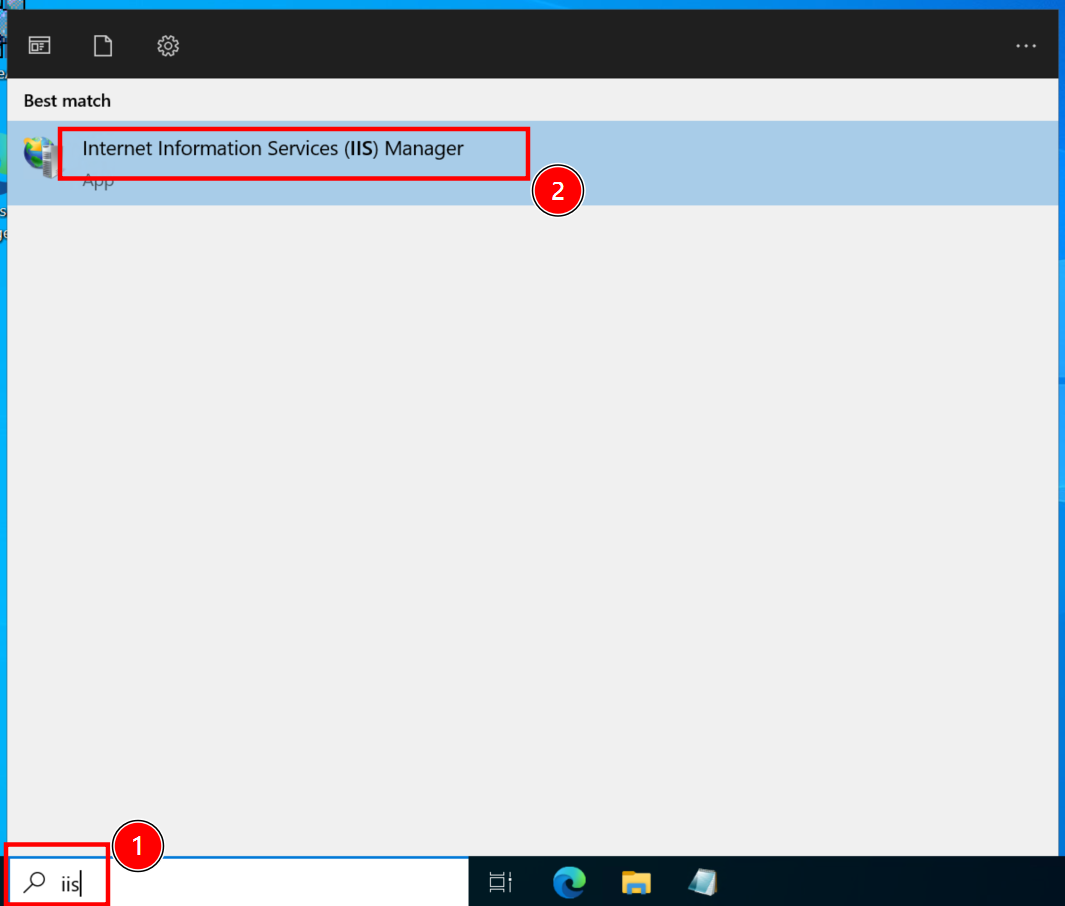Open Internet Information Services (IIS) Manager result

pos(272,149)
